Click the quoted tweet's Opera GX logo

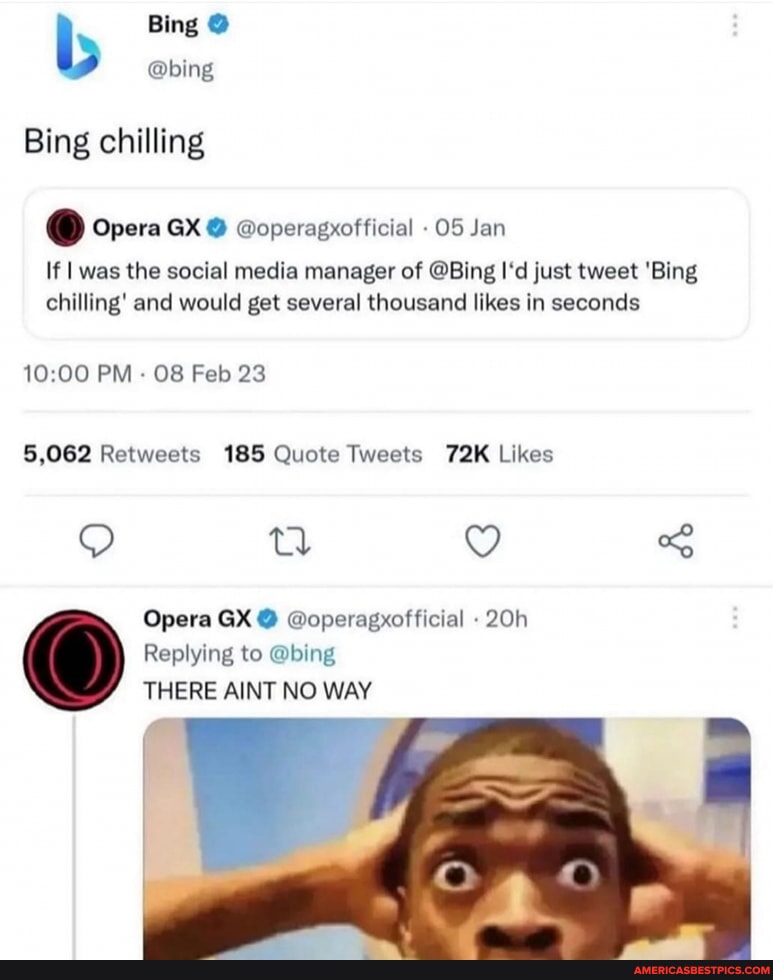click(62, 228)
